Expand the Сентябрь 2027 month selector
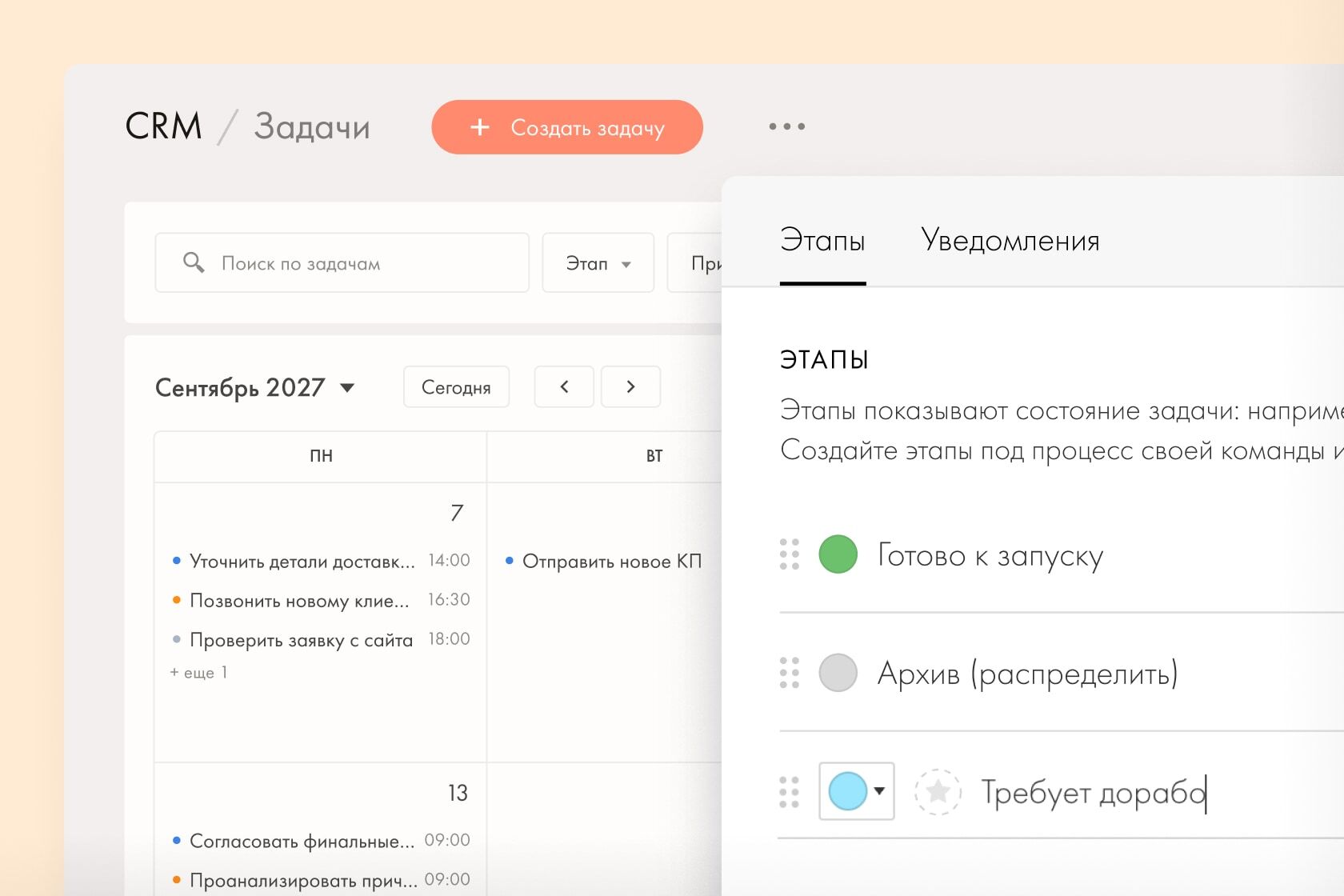The width and height of the screenshot is (1344, 896). pos(255,388)
